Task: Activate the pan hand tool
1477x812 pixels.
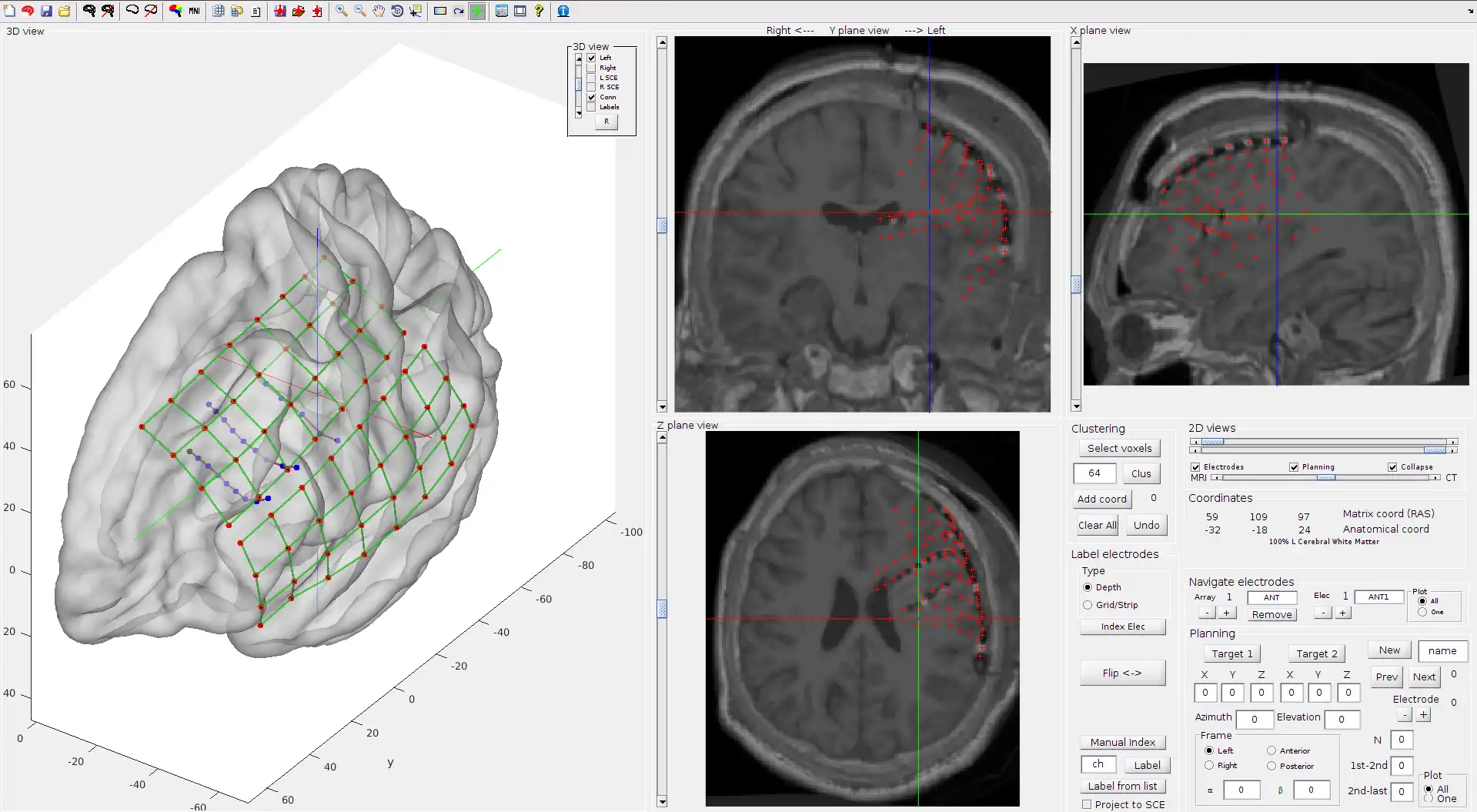Action: [379, 11]
